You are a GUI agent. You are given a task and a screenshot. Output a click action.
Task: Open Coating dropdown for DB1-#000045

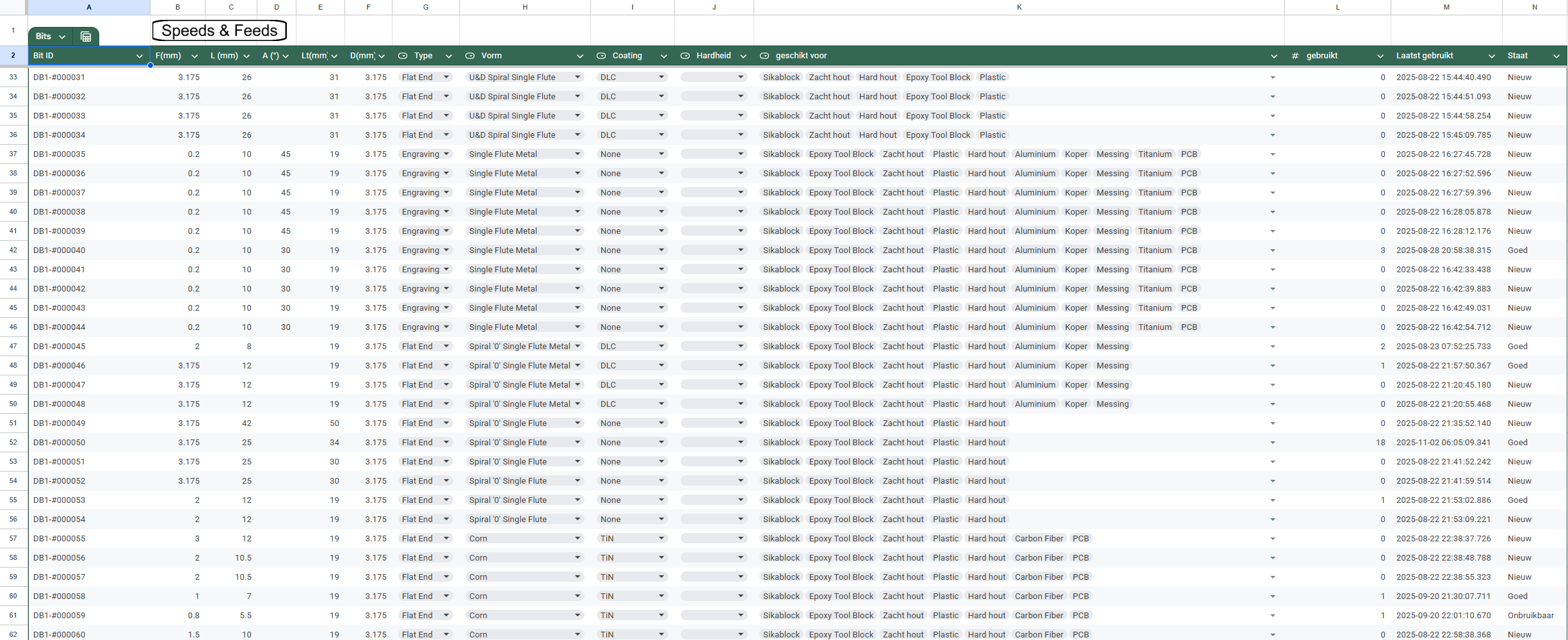point(661,346)
